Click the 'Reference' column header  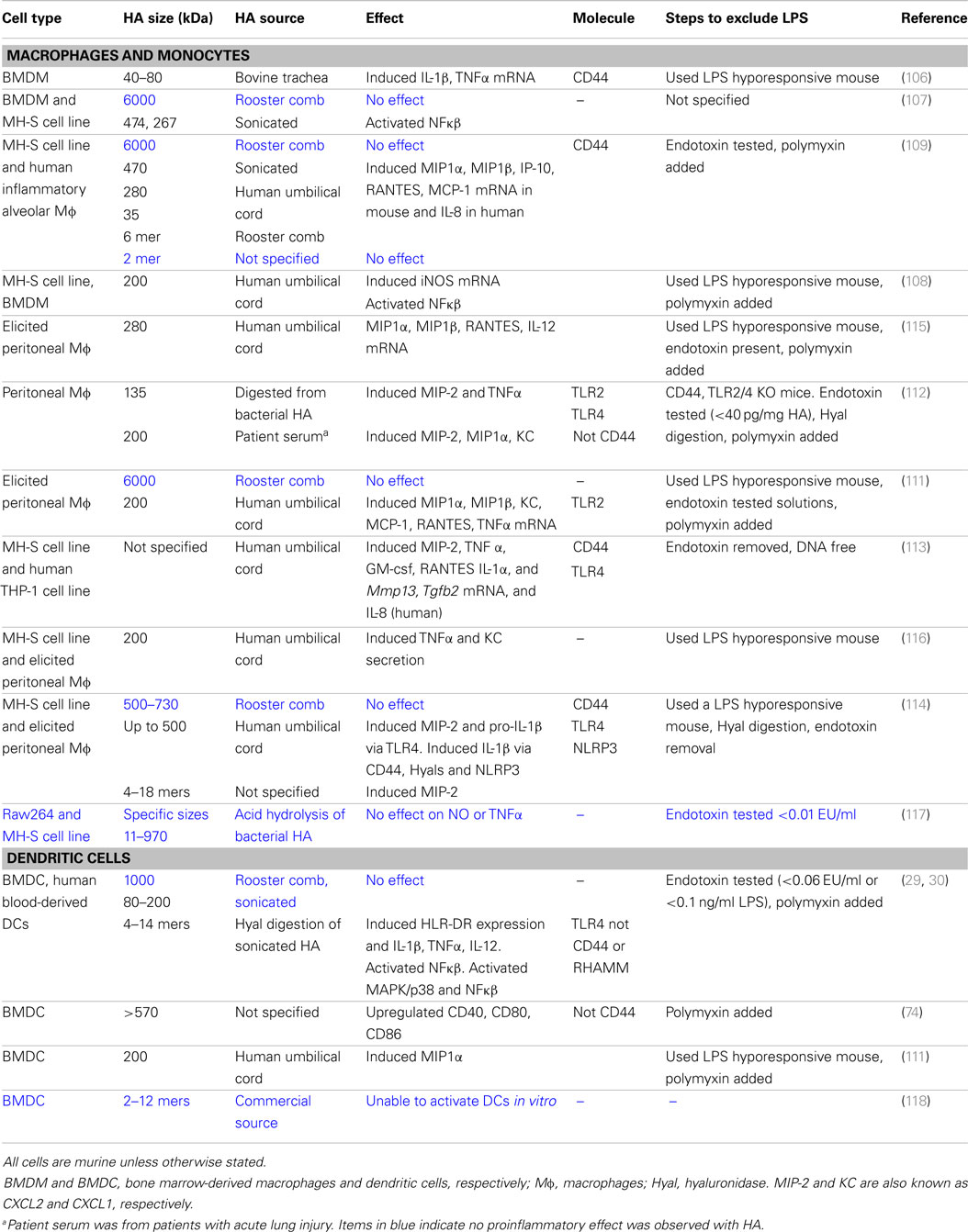click(x=934, y=17)
